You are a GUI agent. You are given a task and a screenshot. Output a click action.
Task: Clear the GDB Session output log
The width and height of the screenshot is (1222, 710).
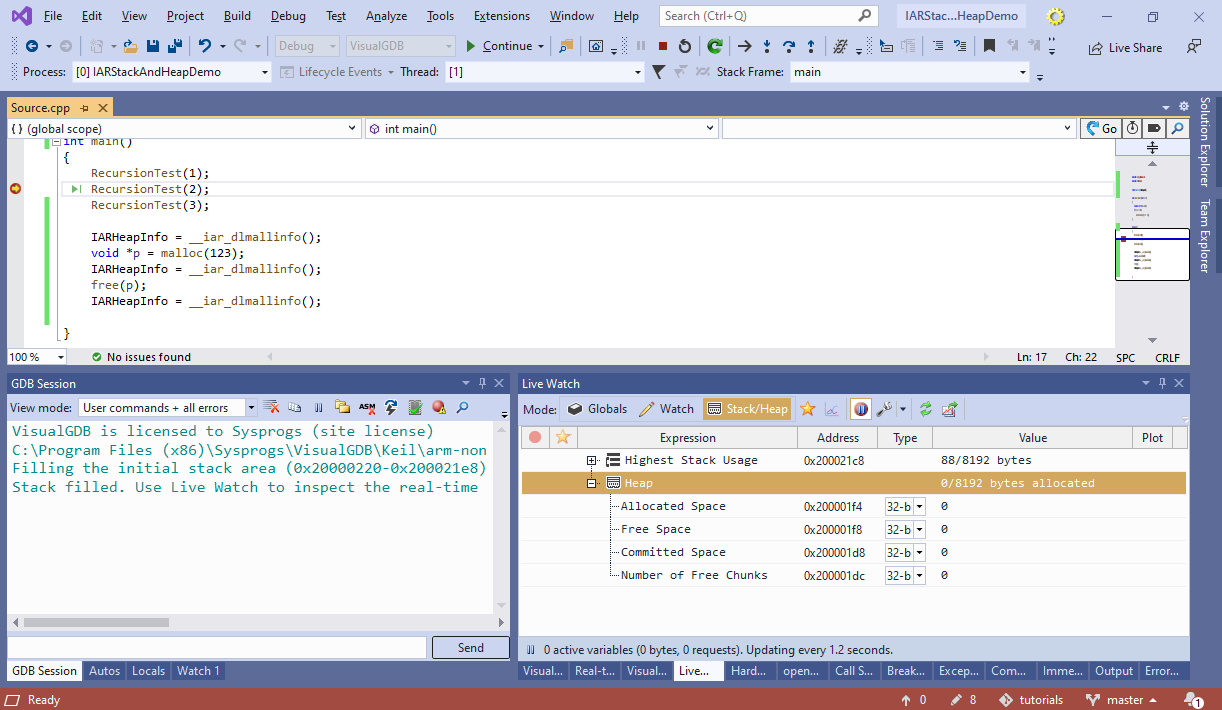coord(271,408)
